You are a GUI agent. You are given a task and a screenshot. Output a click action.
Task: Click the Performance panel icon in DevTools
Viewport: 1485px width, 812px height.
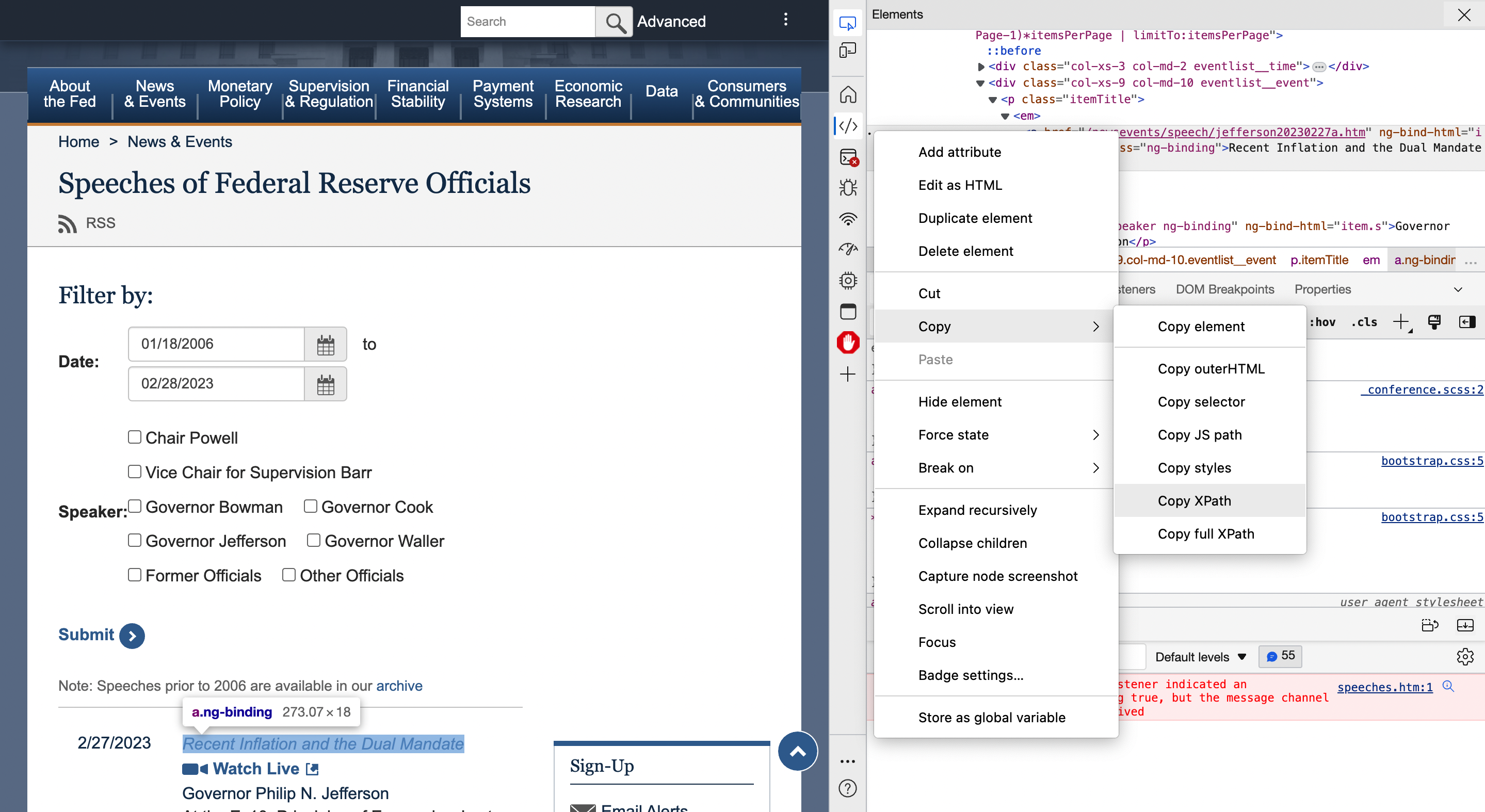tap(848, 251)
